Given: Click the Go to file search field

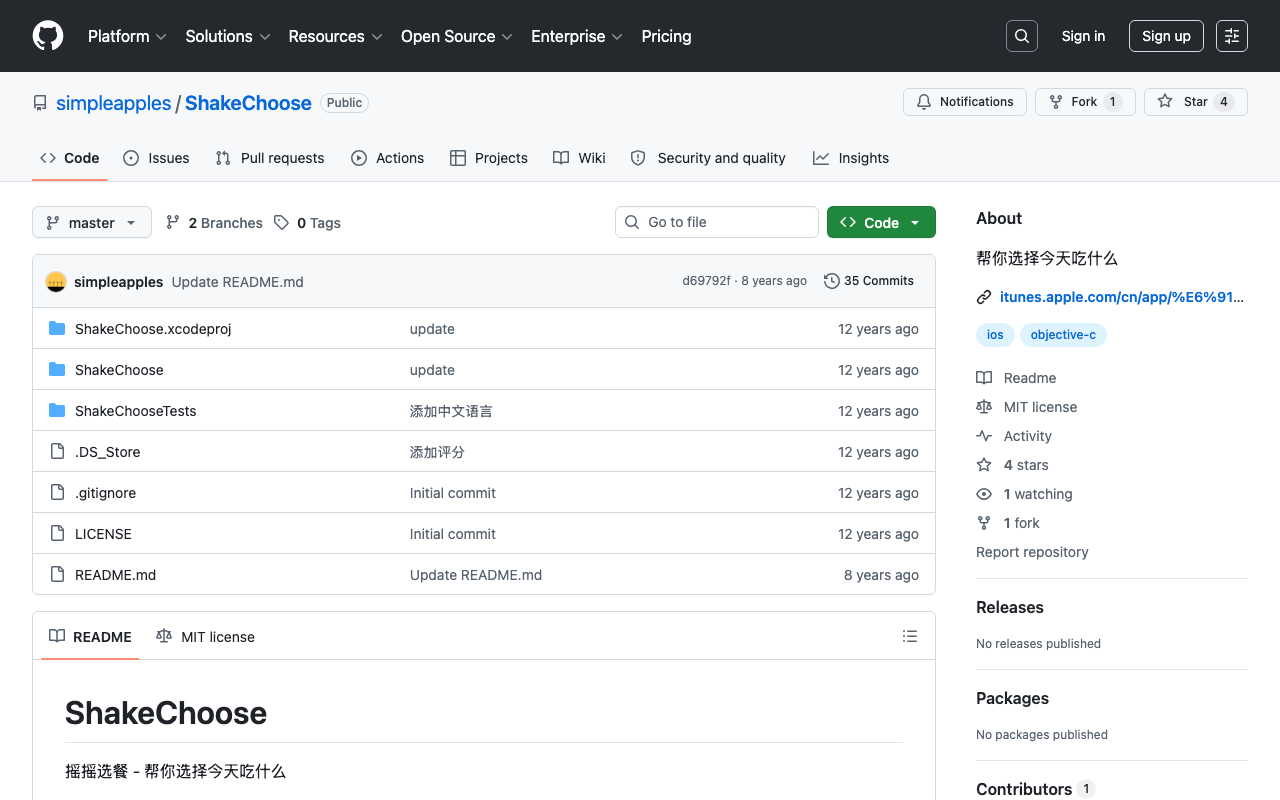Looking at the screenshot, I should [717, 222].
